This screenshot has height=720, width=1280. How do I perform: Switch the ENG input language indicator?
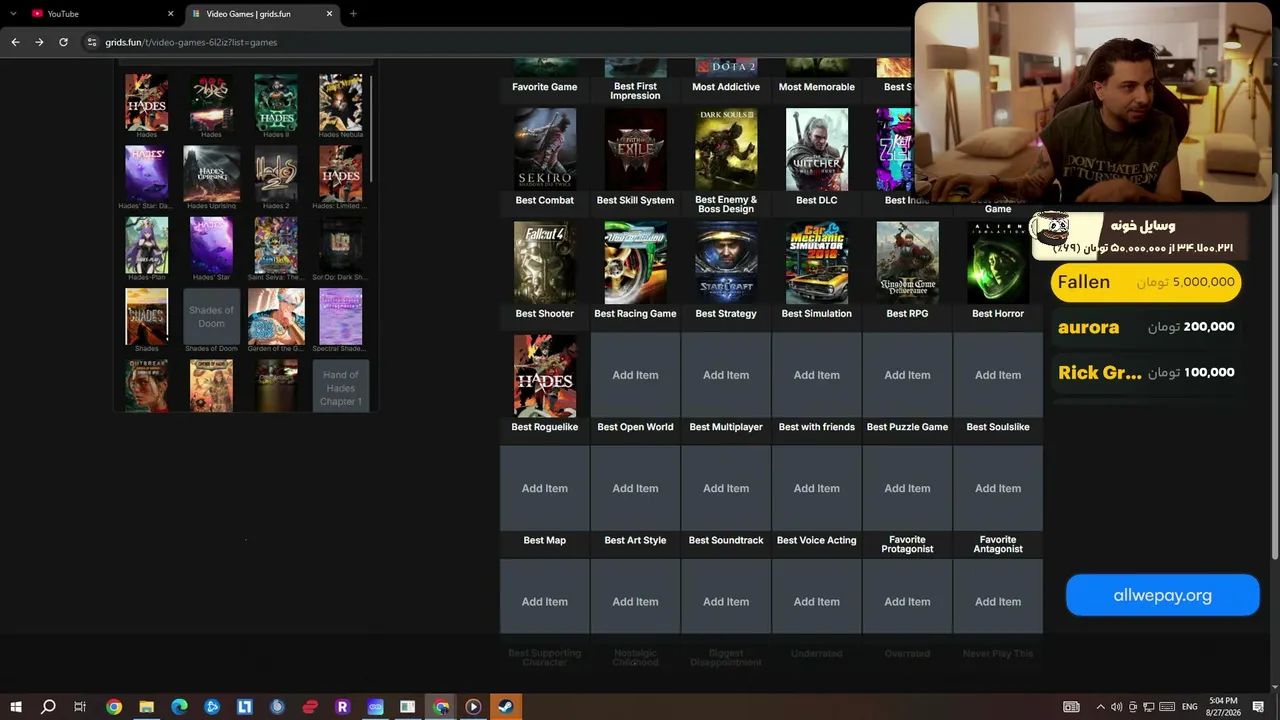1189,707
